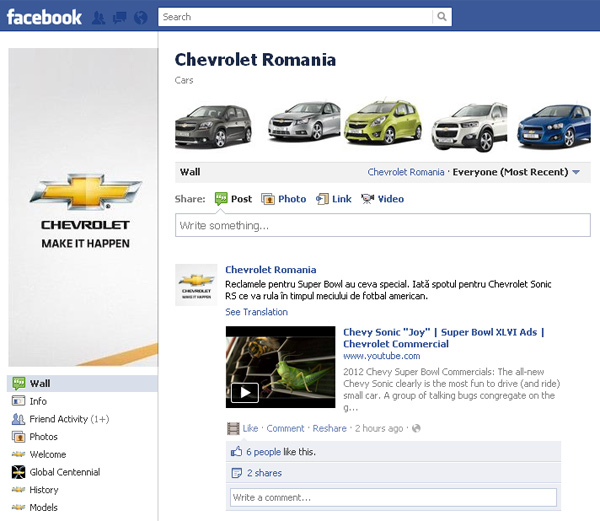Select Video in the Share options
The width and height of the screenshot is (600, 521).
tap(382, 199)
